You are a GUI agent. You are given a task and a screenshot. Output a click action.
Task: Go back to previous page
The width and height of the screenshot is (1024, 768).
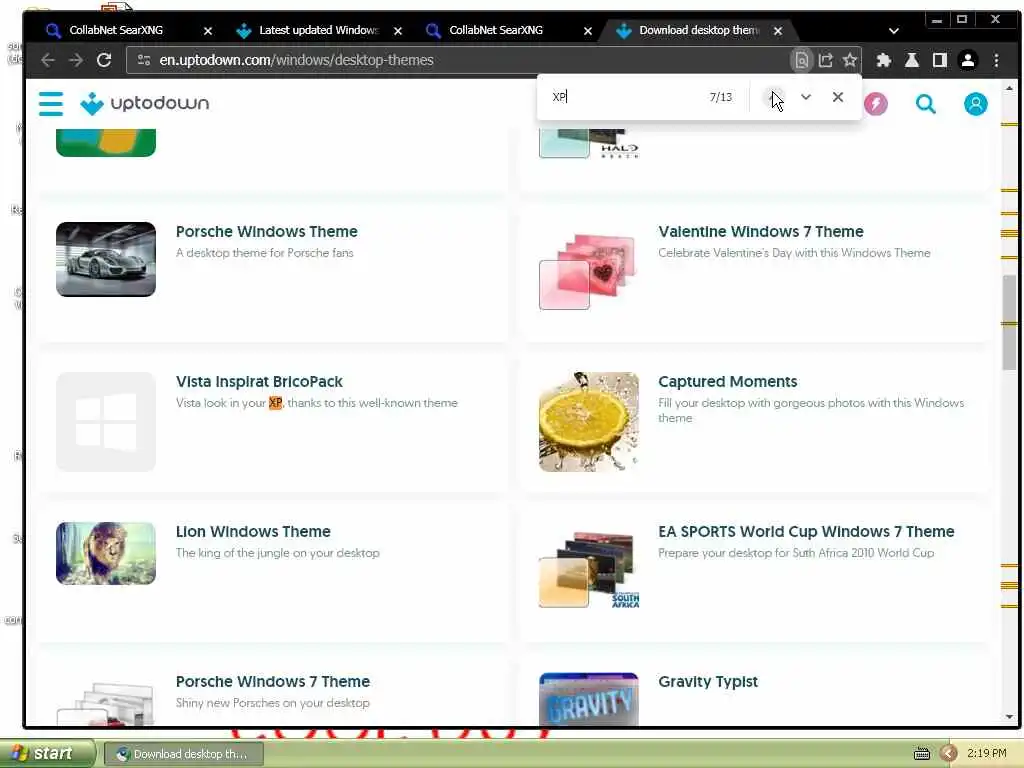click(47, 60)
